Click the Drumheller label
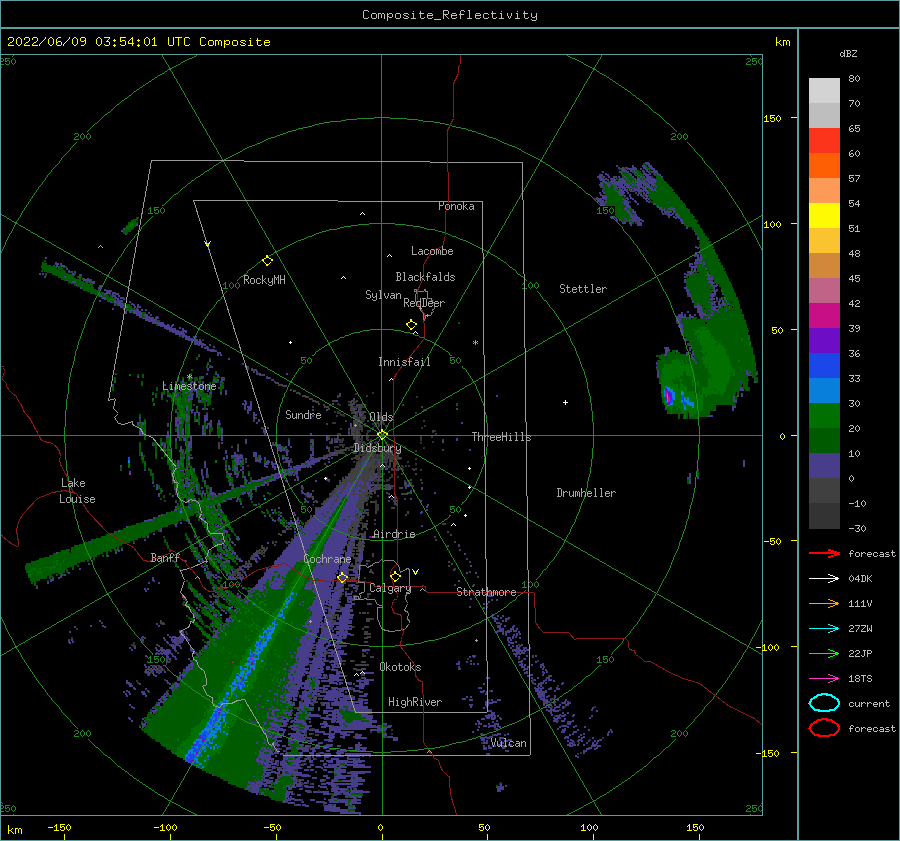 (x=586, y=493)
